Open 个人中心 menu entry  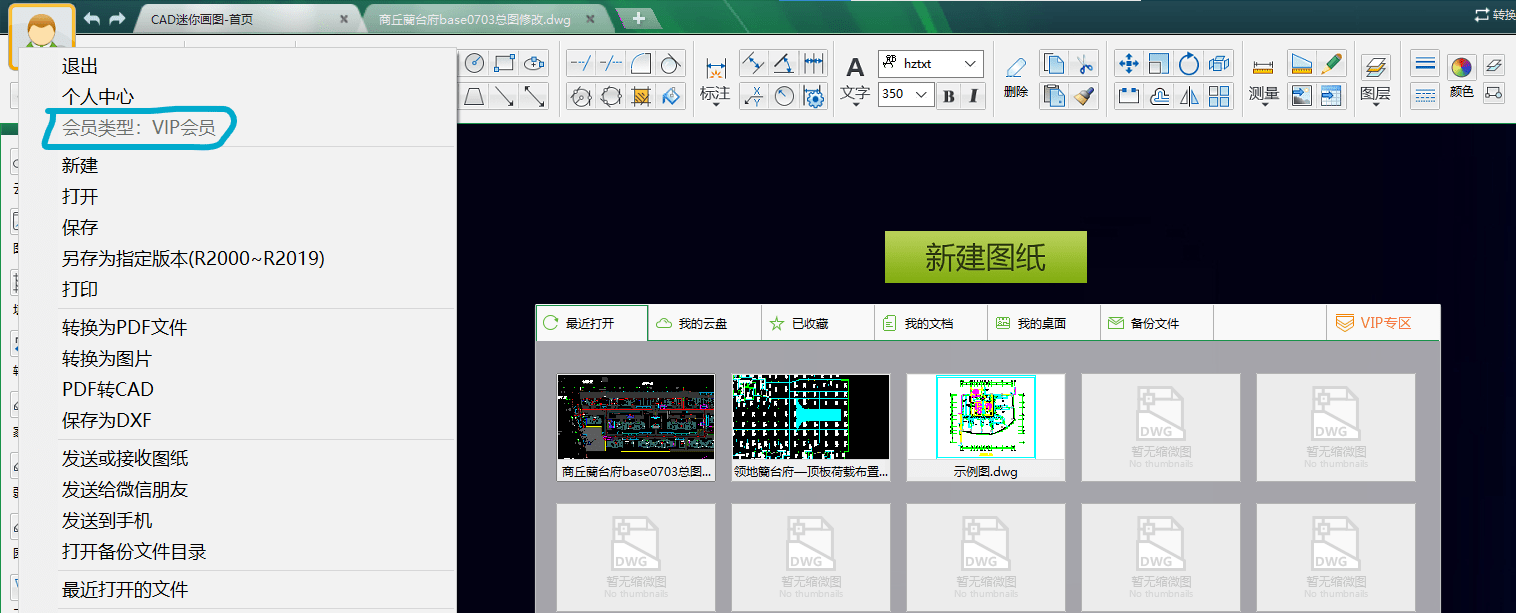point(98,97)
